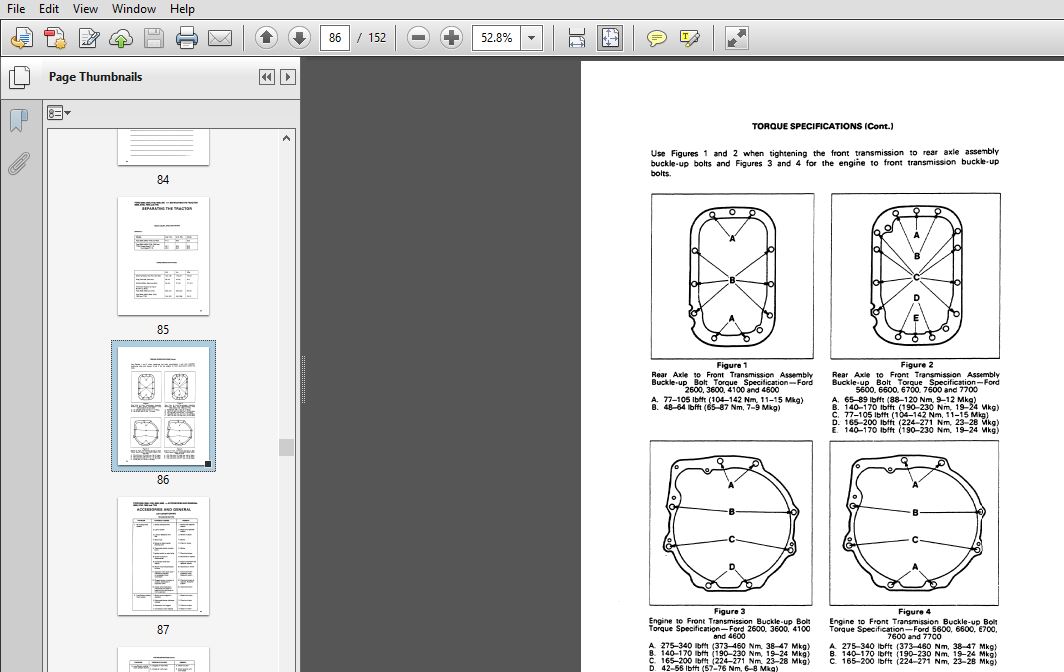Open the Bookmarks panel icon
The image size is (1064, 672).
coord(19,121)
